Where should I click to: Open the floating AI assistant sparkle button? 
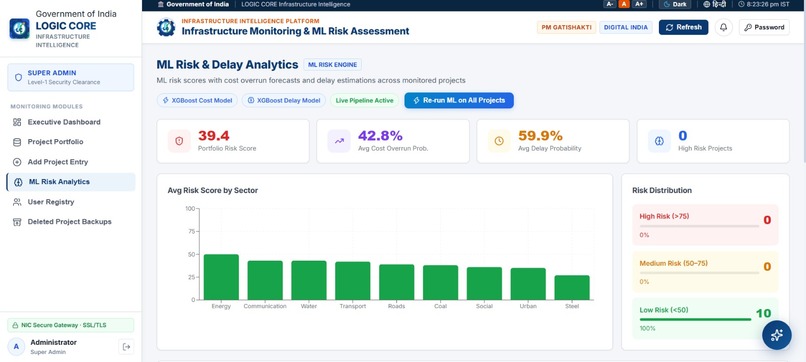tap(776, 335)
